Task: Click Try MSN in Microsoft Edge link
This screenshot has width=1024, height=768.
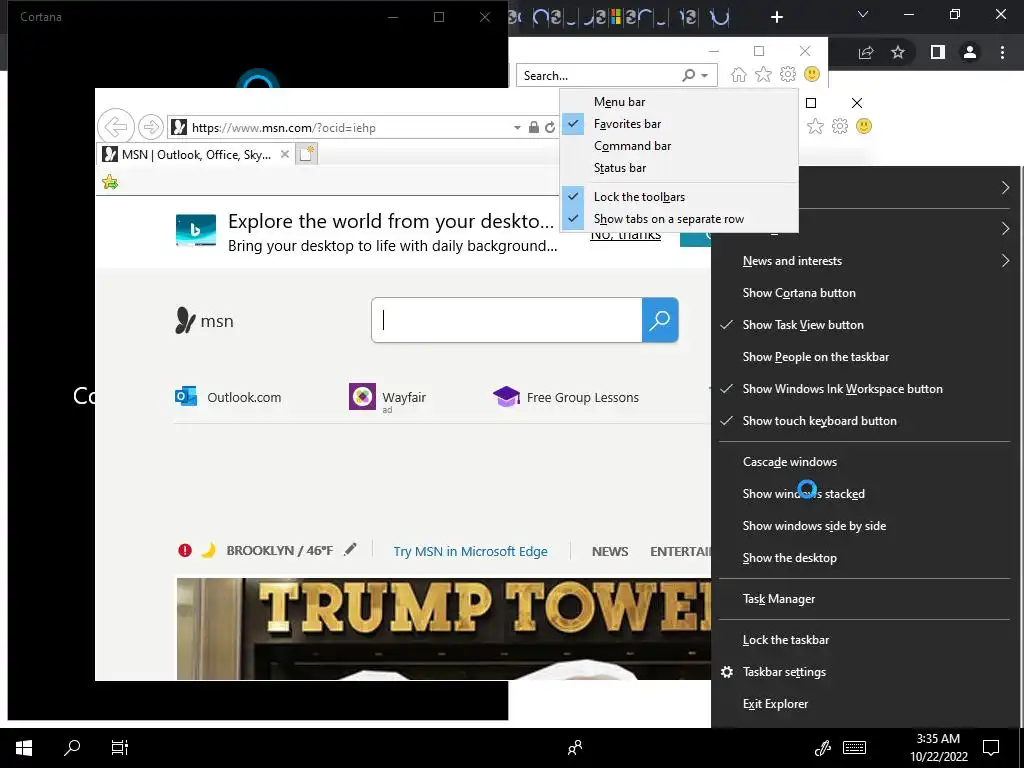Action: 470,551
